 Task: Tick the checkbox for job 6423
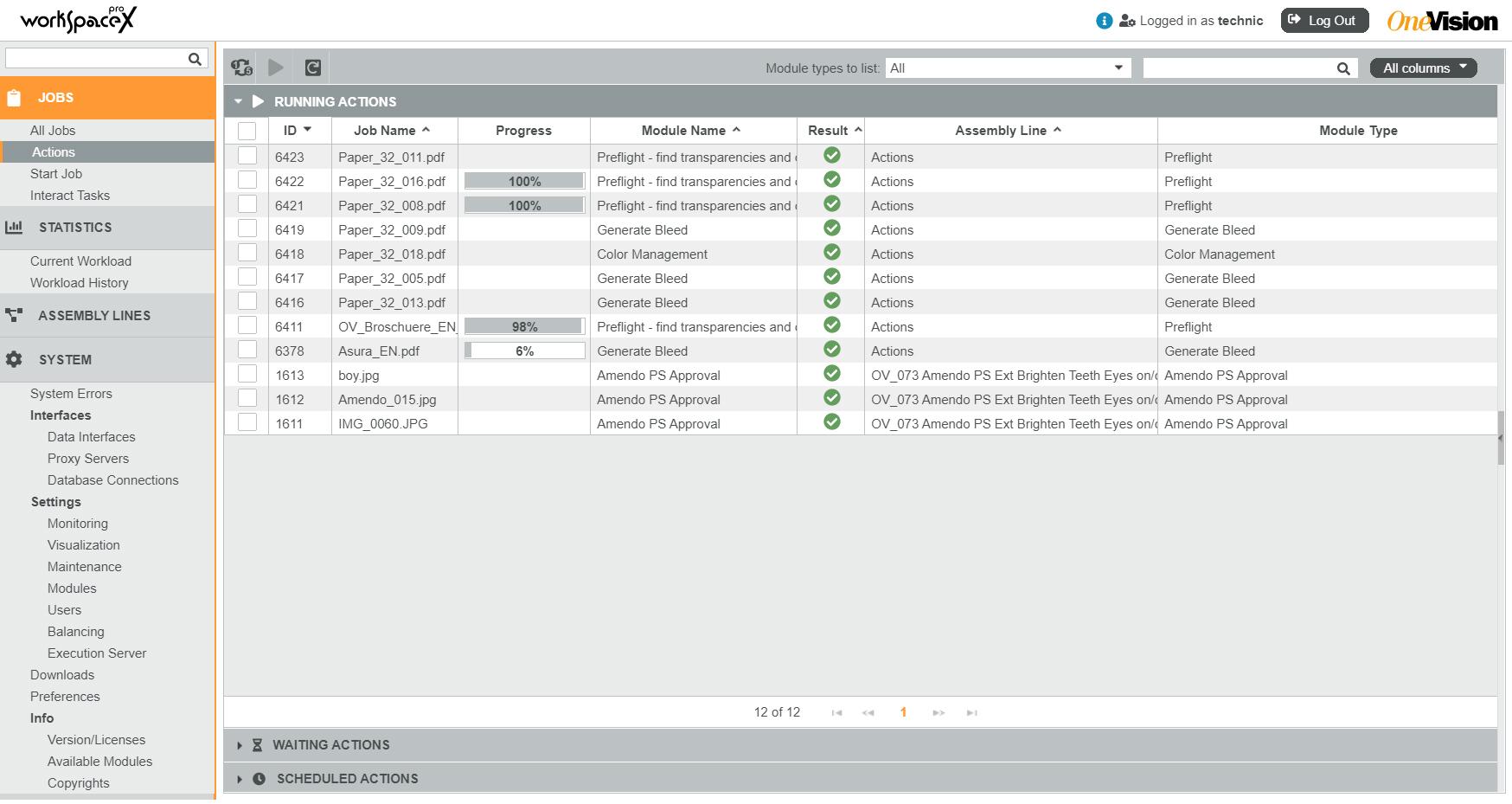(x=247, y=156)
